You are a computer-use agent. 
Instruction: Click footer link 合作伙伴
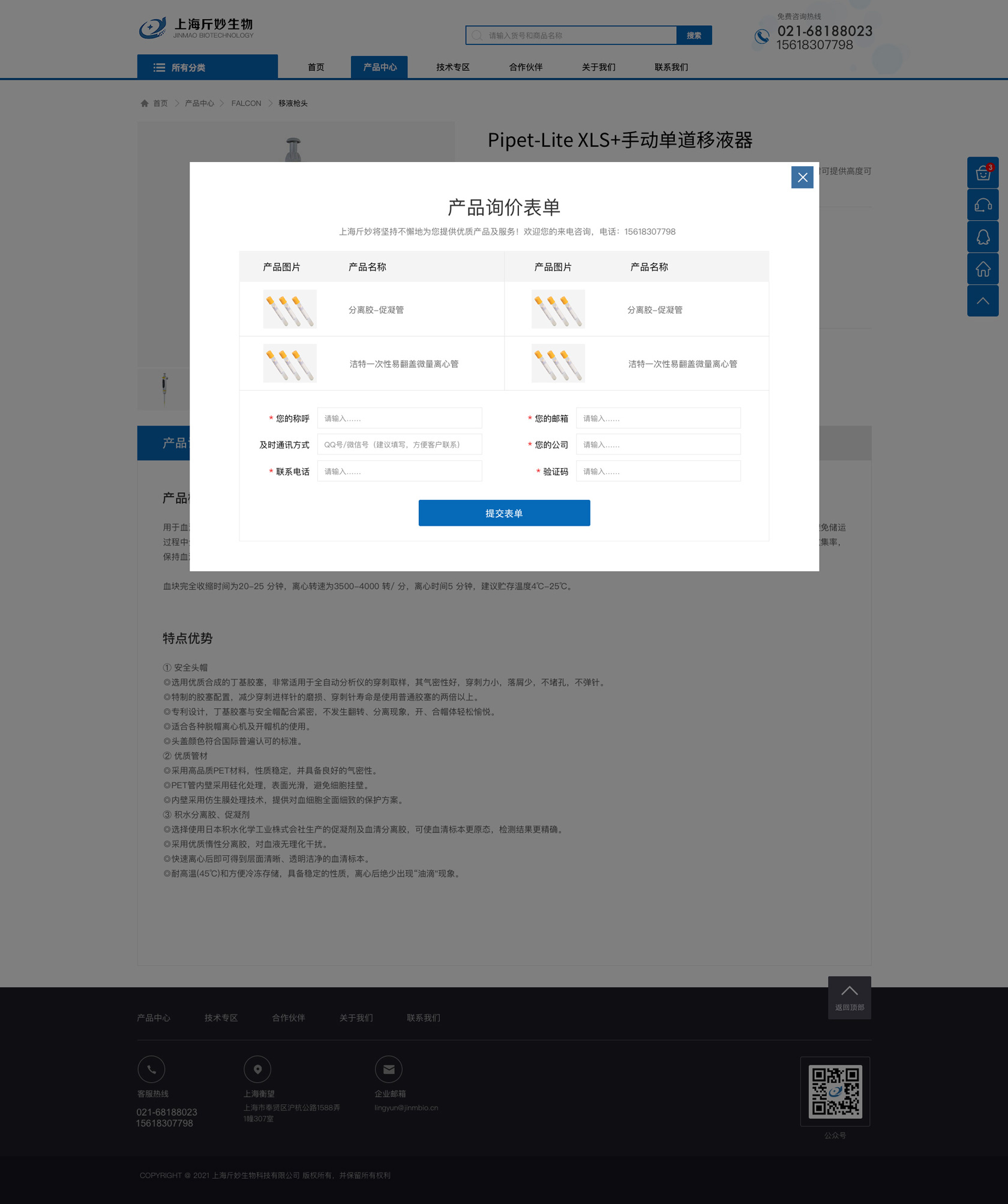pyautogui.click(x=289, y=1018)
